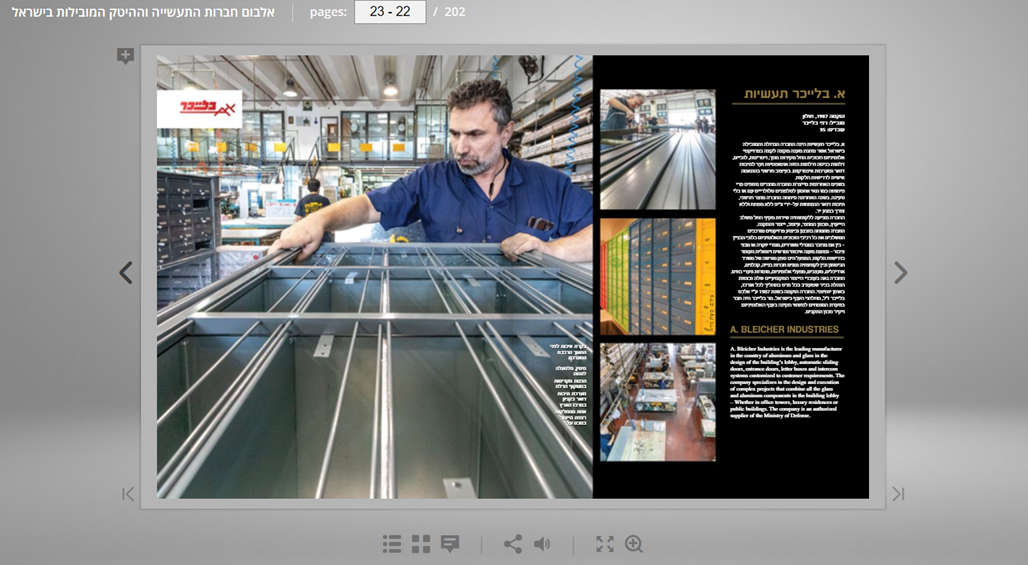Jump to the first page

click(128, 494)
